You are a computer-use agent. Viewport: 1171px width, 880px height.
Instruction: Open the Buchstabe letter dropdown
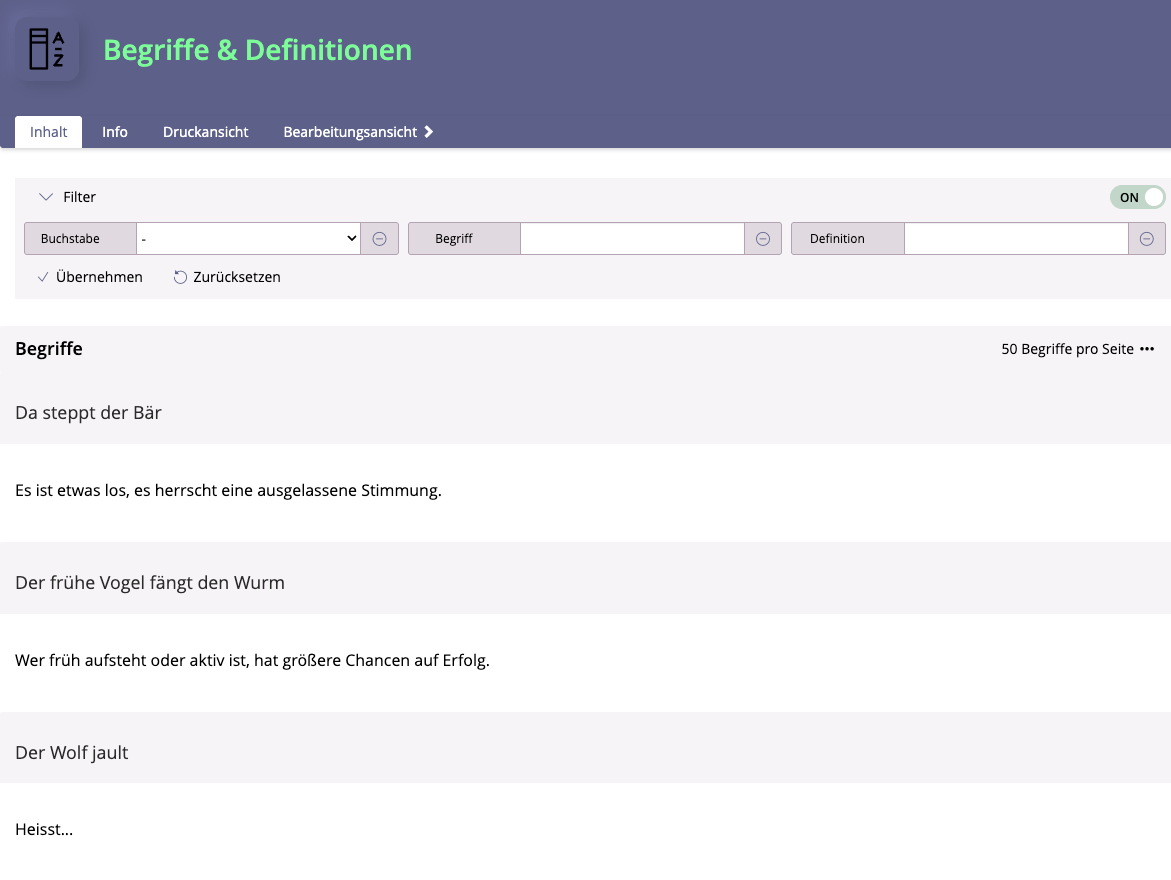pyautogui.click(x=248, y=239)
